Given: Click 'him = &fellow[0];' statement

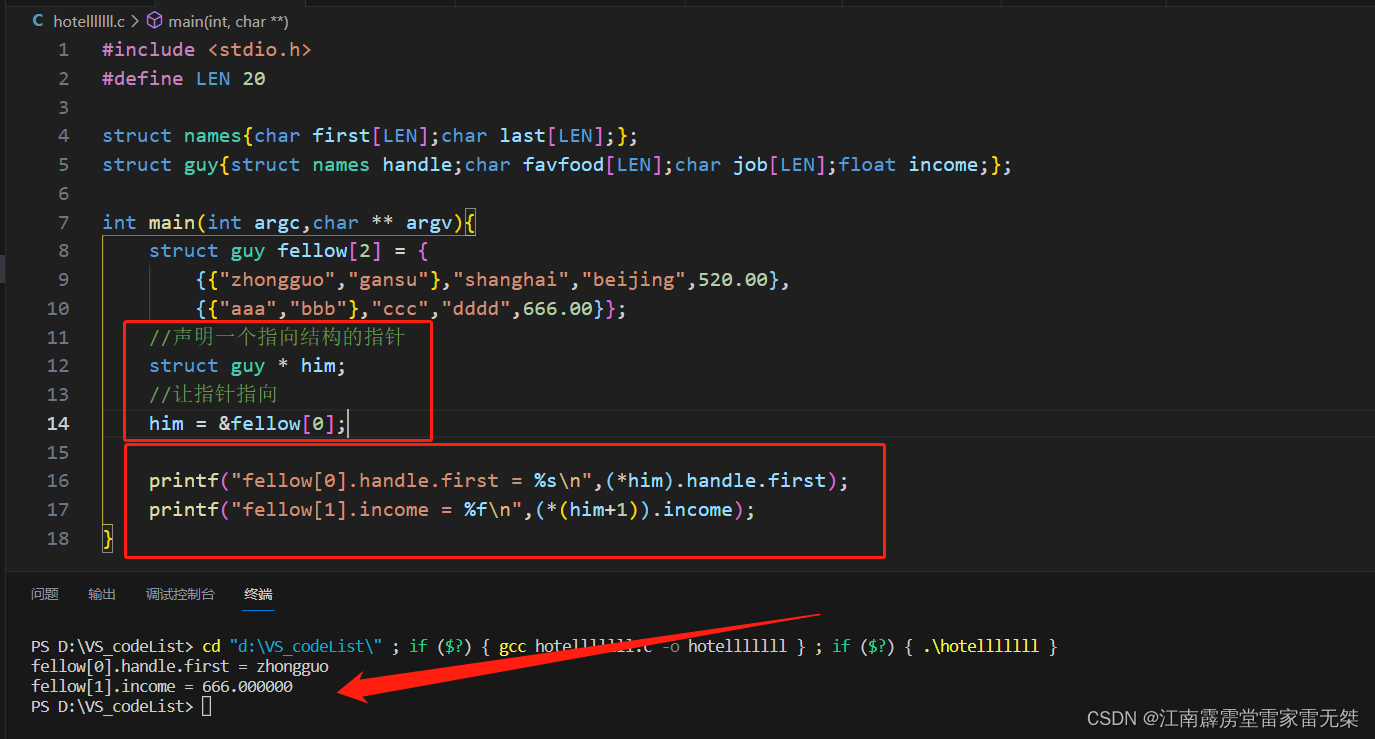Looking at the screenshot, I should (x=247, y=423).
